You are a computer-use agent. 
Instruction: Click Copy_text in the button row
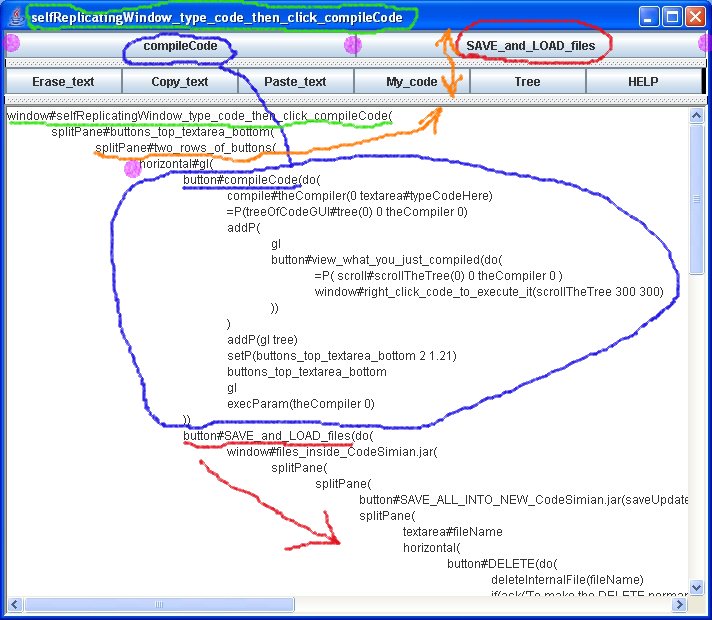pyautogui.click(x=180, y=82)
